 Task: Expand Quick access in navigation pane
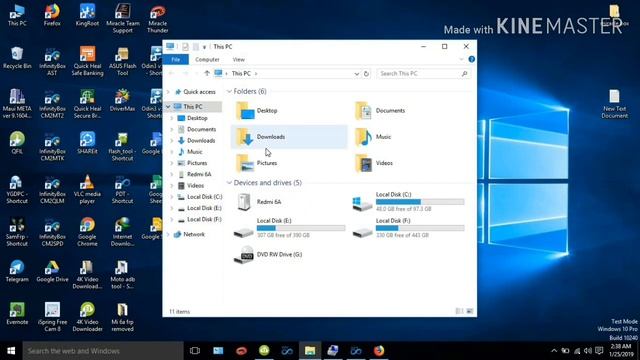click(168, 92)
